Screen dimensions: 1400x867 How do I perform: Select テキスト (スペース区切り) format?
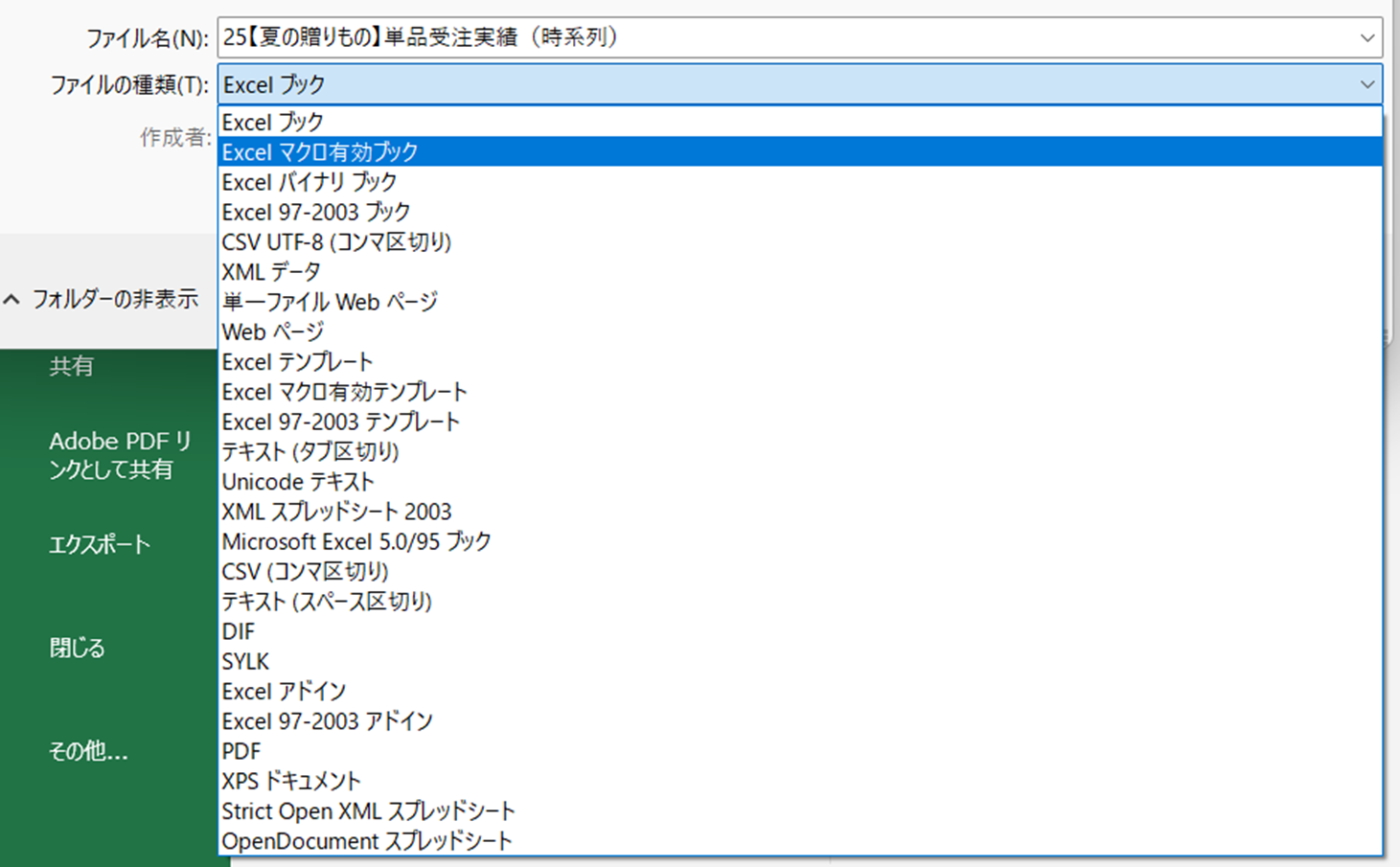click(800, 602)
